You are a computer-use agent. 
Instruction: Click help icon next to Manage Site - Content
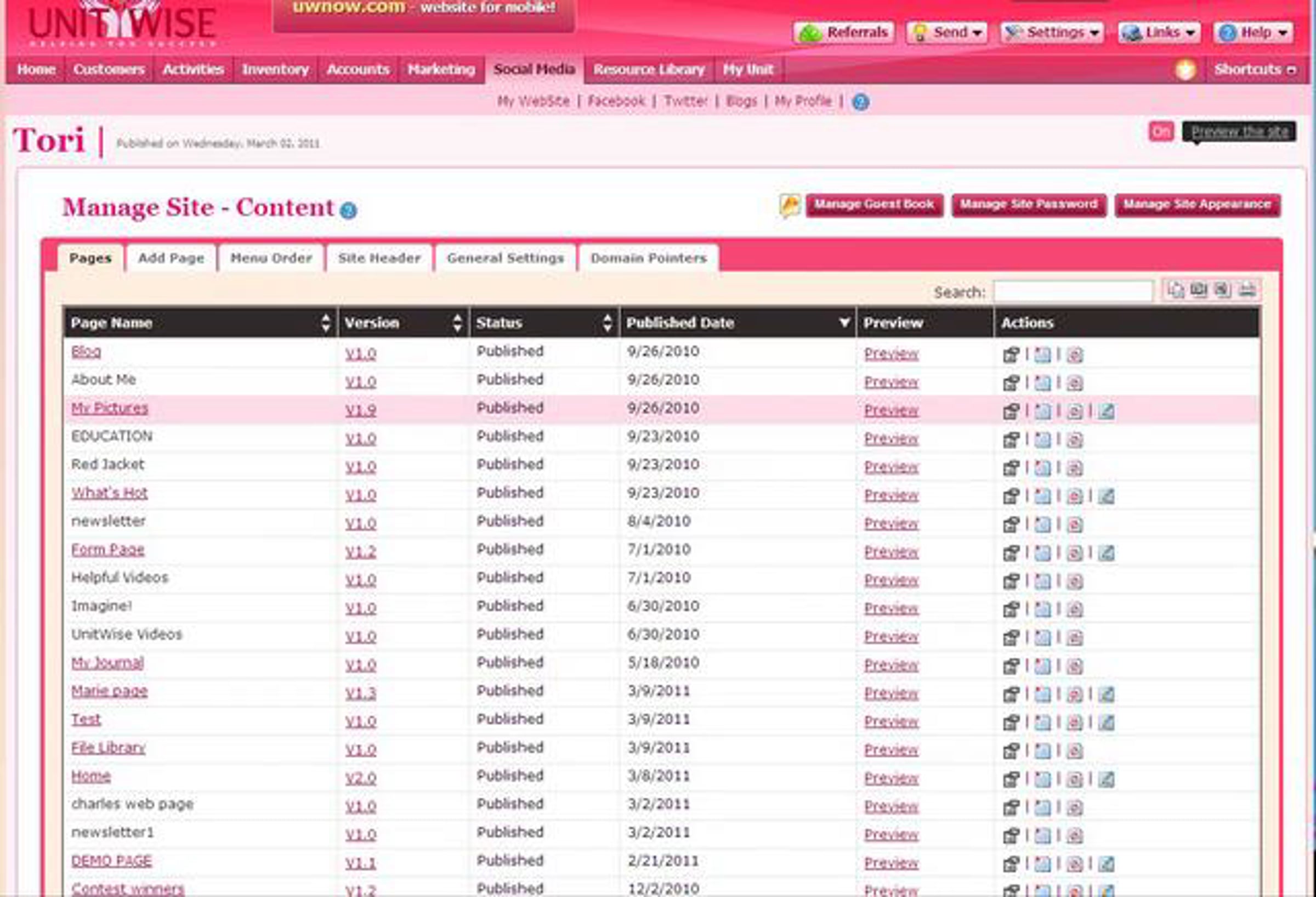click(x=348, y=211)
